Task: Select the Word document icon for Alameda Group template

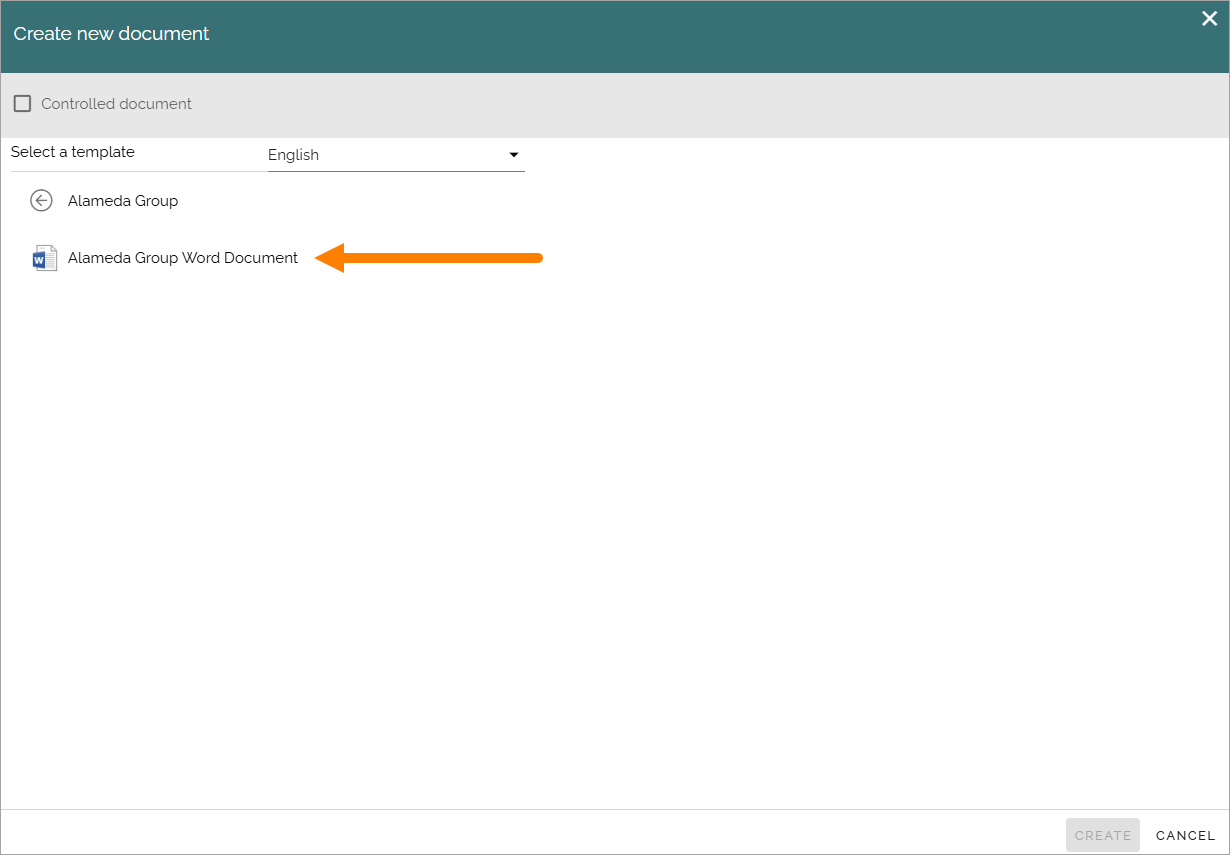Action: pyautogui.click(x=44, y=258)
